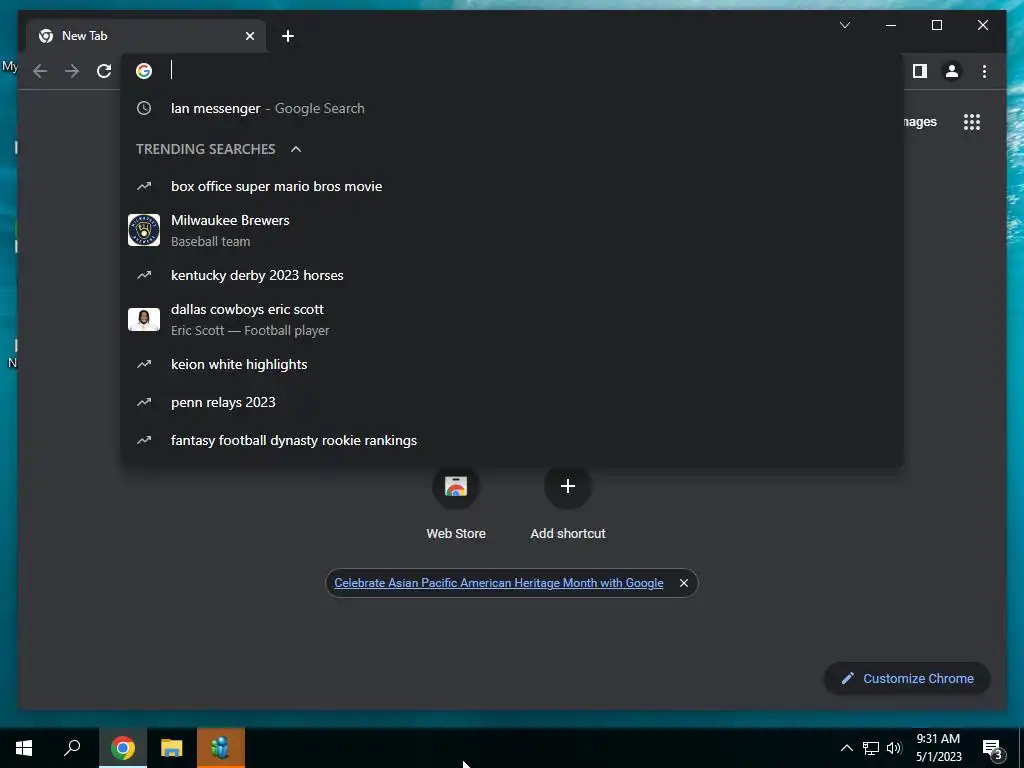Reload the page with the refresh icon
This screenshot has width=1024, height=768.
(104, 71)
